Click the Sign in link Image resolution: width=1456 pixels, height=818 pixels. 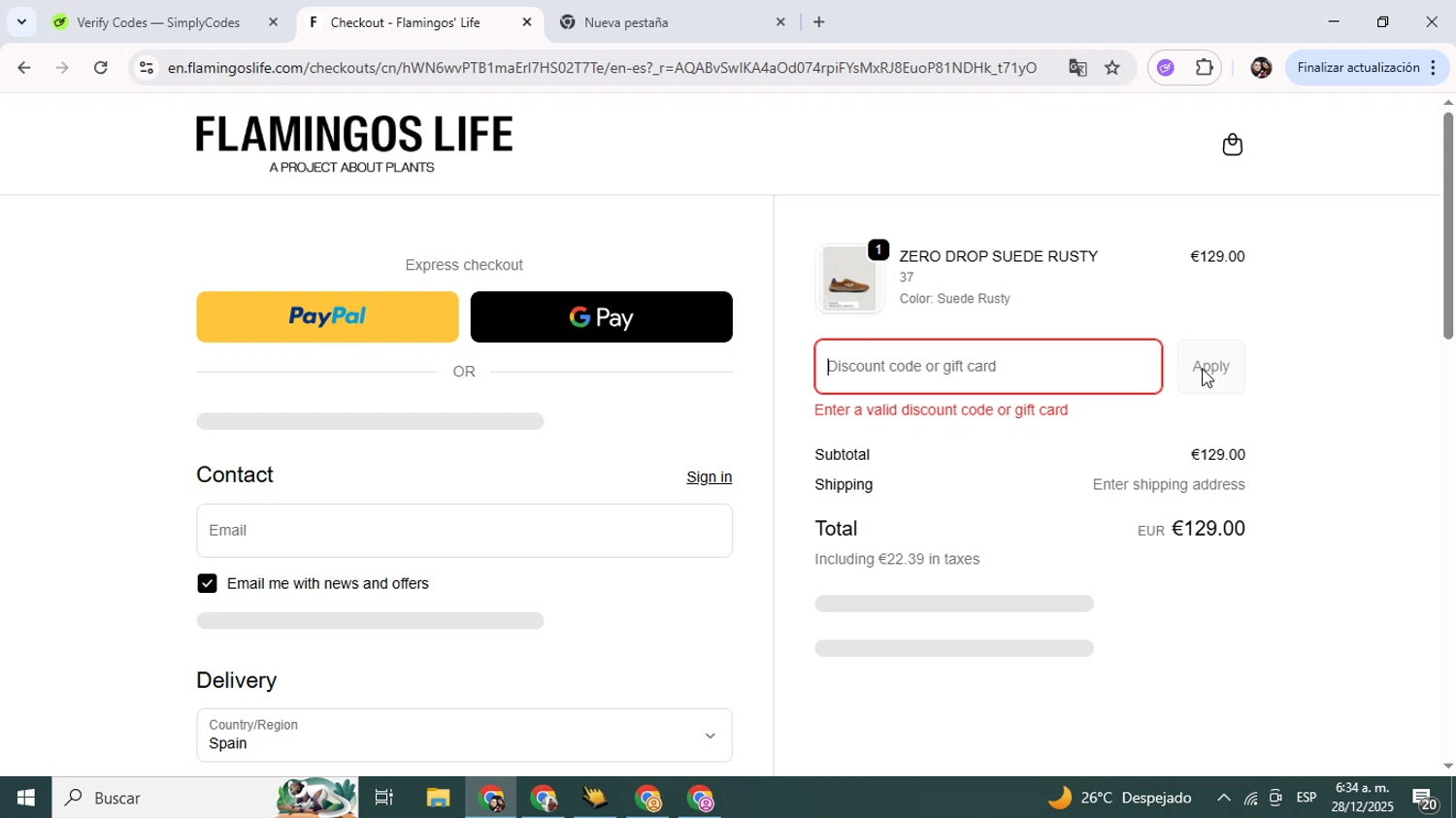[x=709, y=477]
